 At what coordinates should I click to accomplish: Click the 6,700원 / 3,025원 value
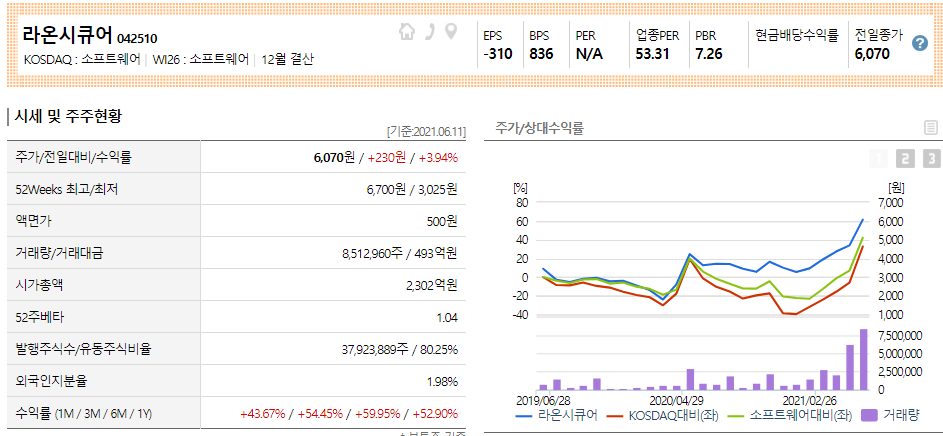[x=412, y=189]
